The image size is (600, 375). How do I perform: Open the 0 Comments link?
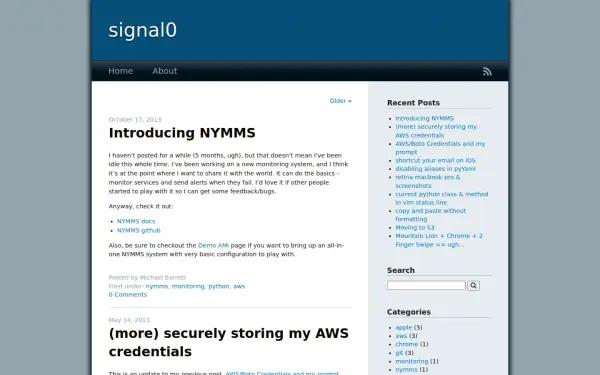[x=128, y=295]
